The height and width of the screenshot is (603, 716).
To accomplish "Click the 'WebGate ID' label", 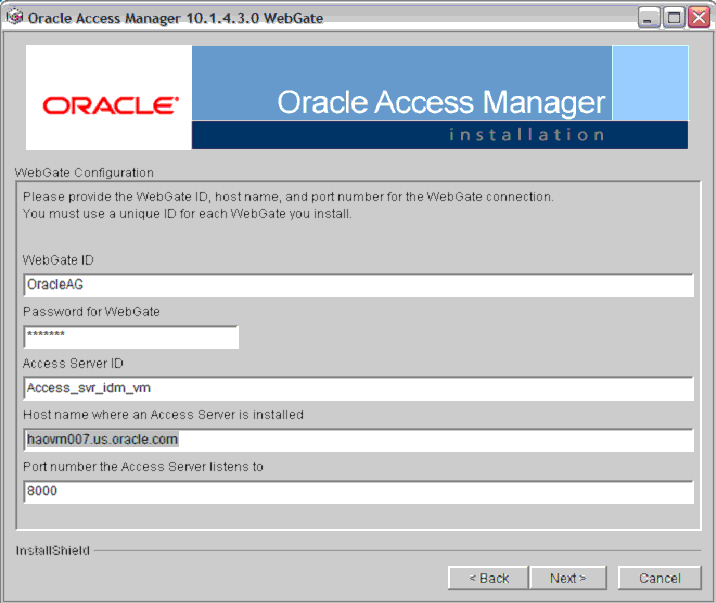I will (58, 260).
